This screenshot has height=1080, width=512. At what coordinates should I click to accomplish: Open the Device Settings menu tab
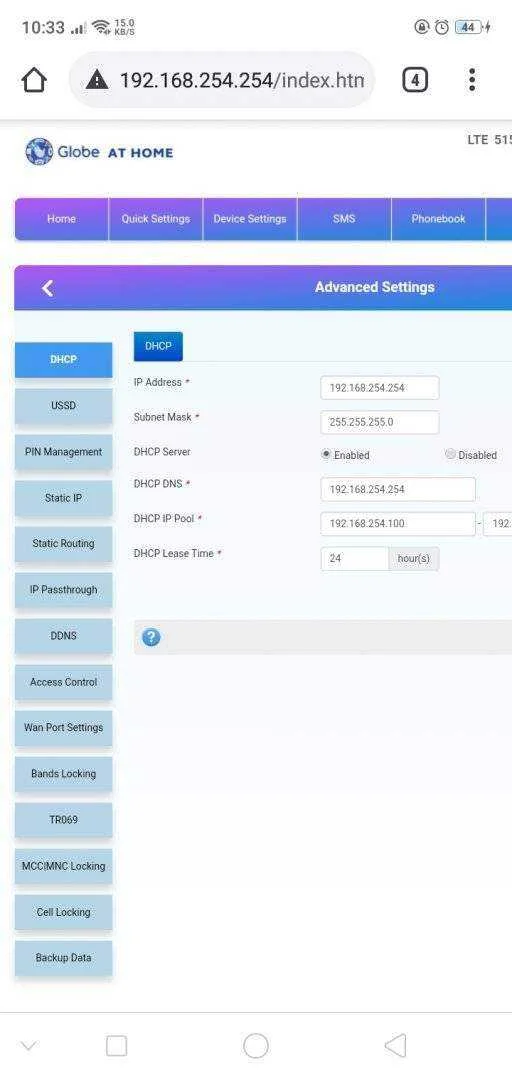tap(249, 219)
